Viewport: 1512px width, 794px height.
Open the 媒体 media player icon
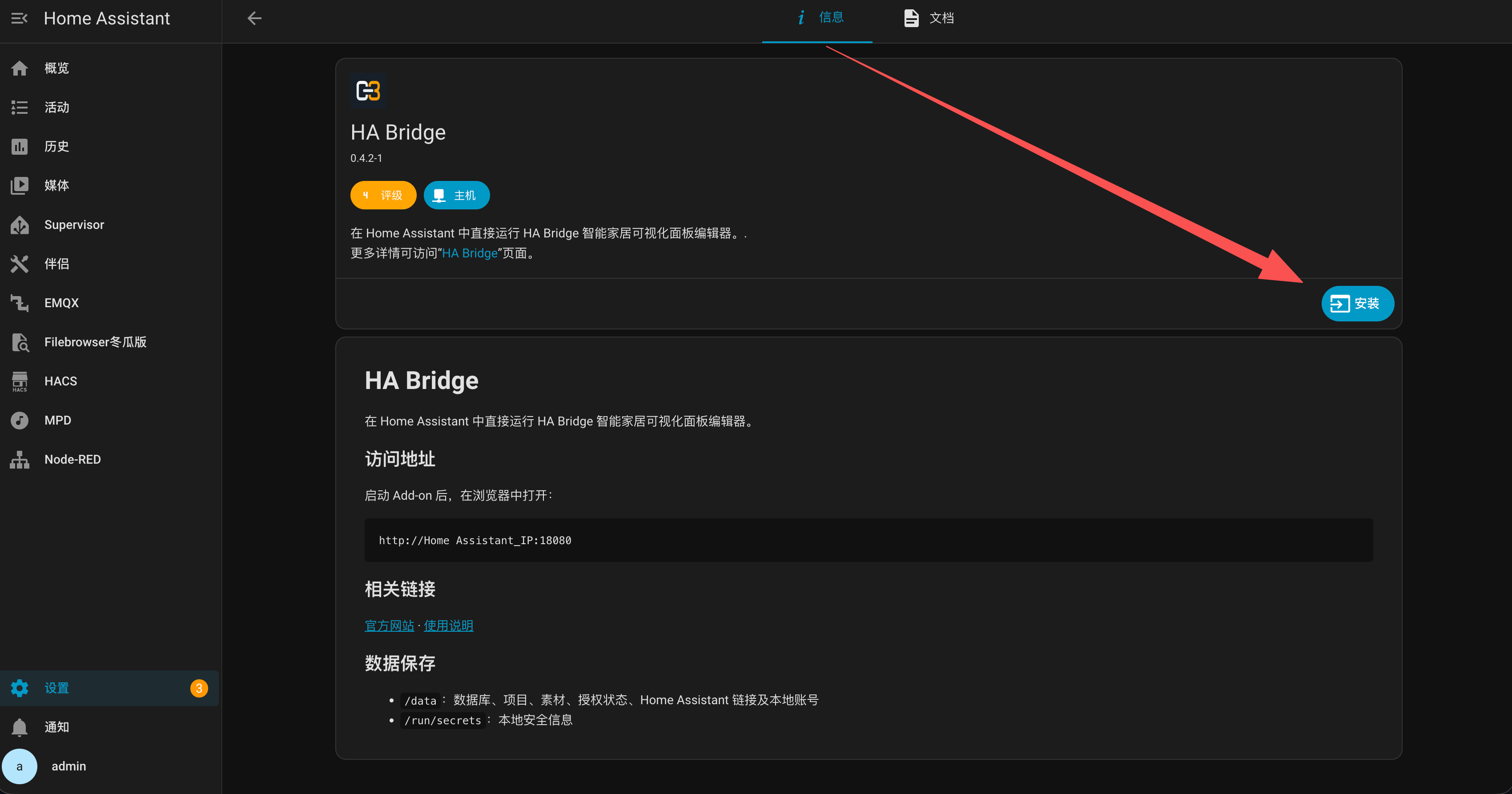click(20, 185)
